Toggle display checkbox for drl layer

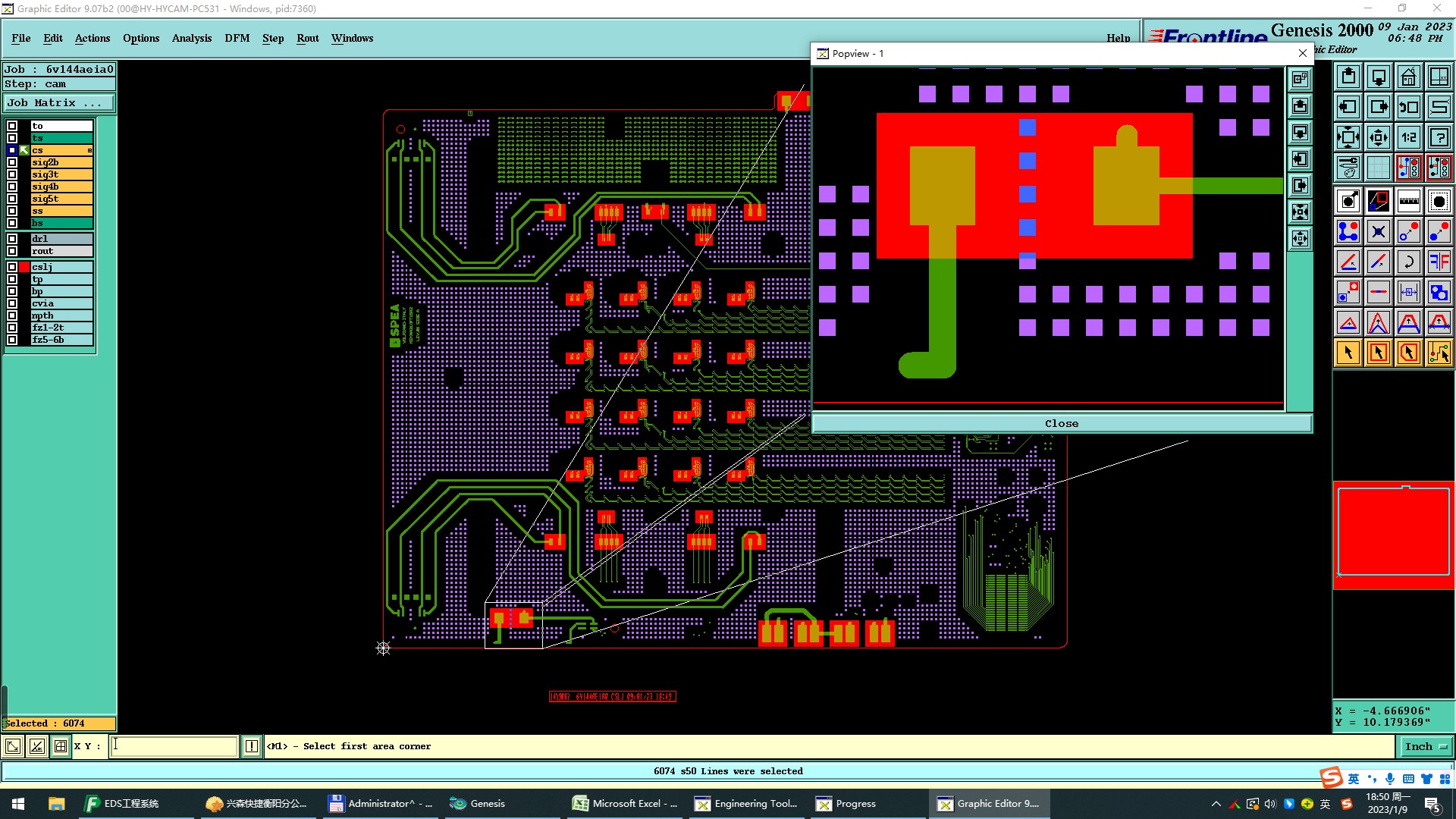tap(12, 239)
